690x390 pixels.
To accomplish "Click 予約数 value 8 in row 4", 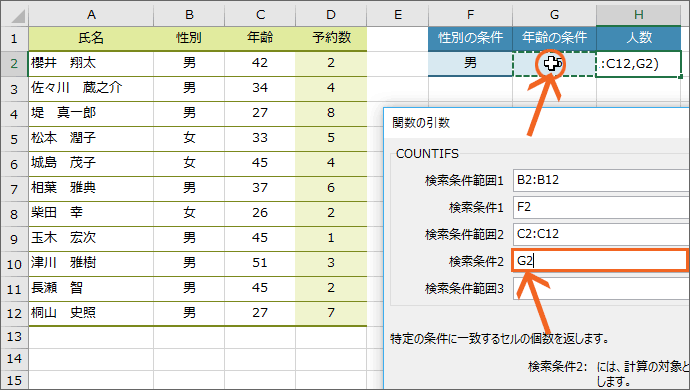I will pos(331,113).
